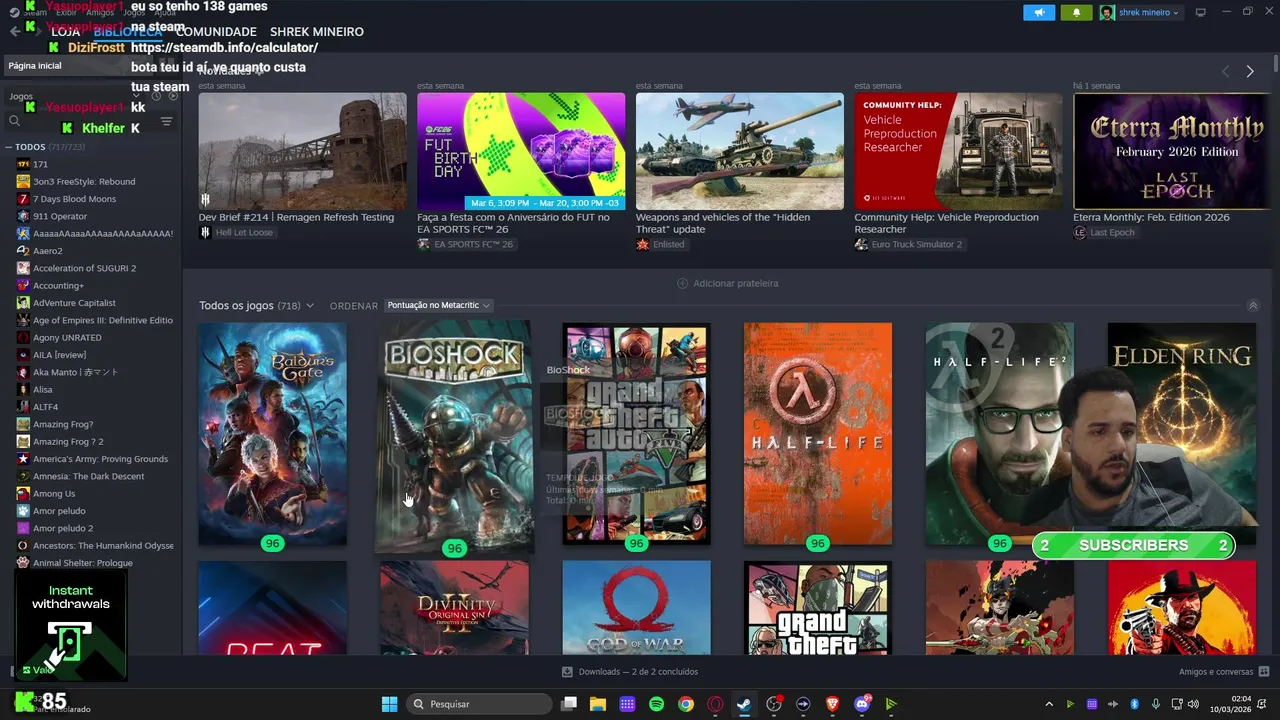
Task: Select 3on3 FreeStyle: Rebound entry
Action: pyautogui.click(x=84, y=182)
